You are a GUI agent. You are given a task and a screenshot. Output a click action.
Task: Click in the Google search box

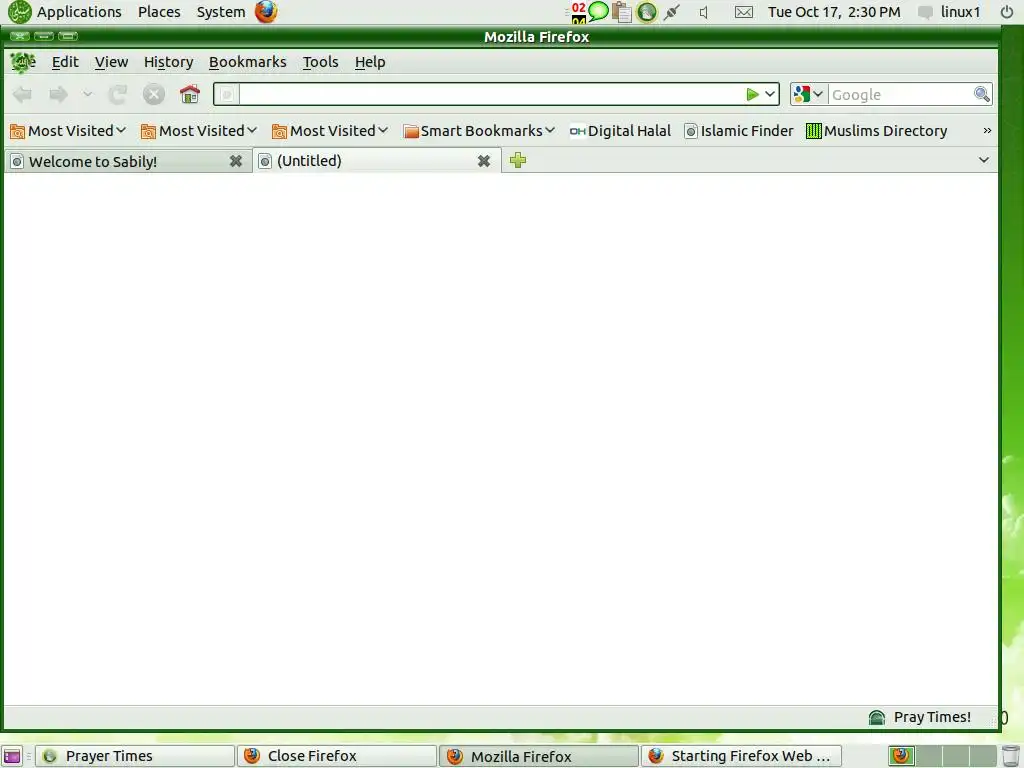tap(900, 95)
